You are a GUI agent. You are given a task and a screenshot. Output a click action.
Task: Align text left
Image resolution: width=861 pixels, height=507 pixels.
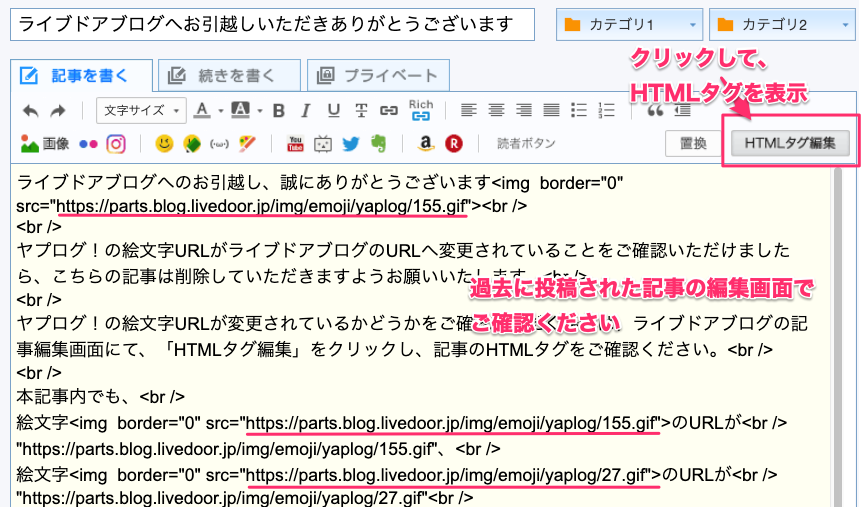tap(468, 110)
